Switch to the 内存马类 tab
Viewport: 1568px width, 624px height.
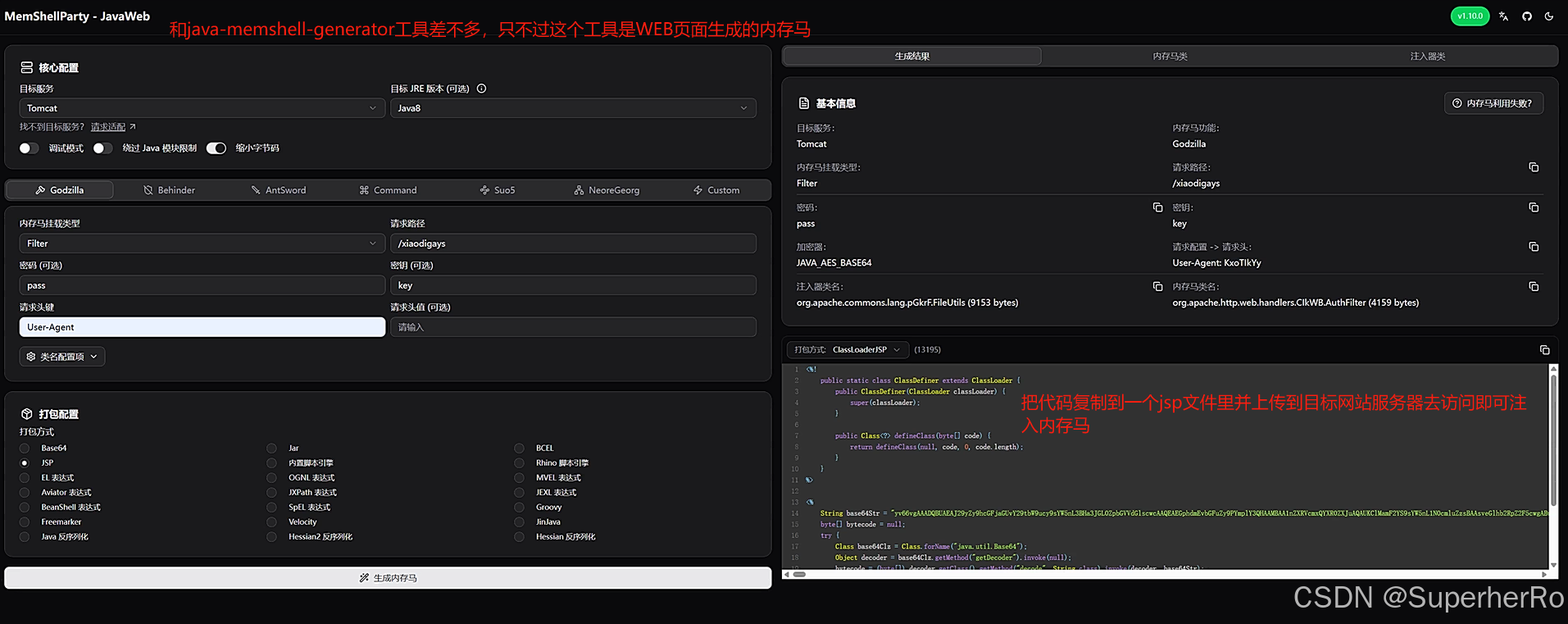(x=1170, y=56)
